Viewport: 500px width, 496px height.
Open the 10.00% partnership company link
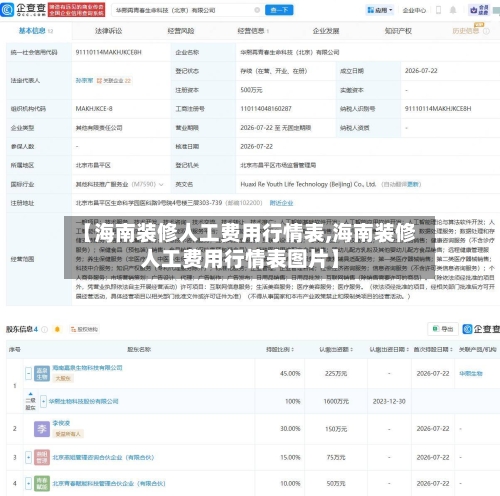(109, 483)
